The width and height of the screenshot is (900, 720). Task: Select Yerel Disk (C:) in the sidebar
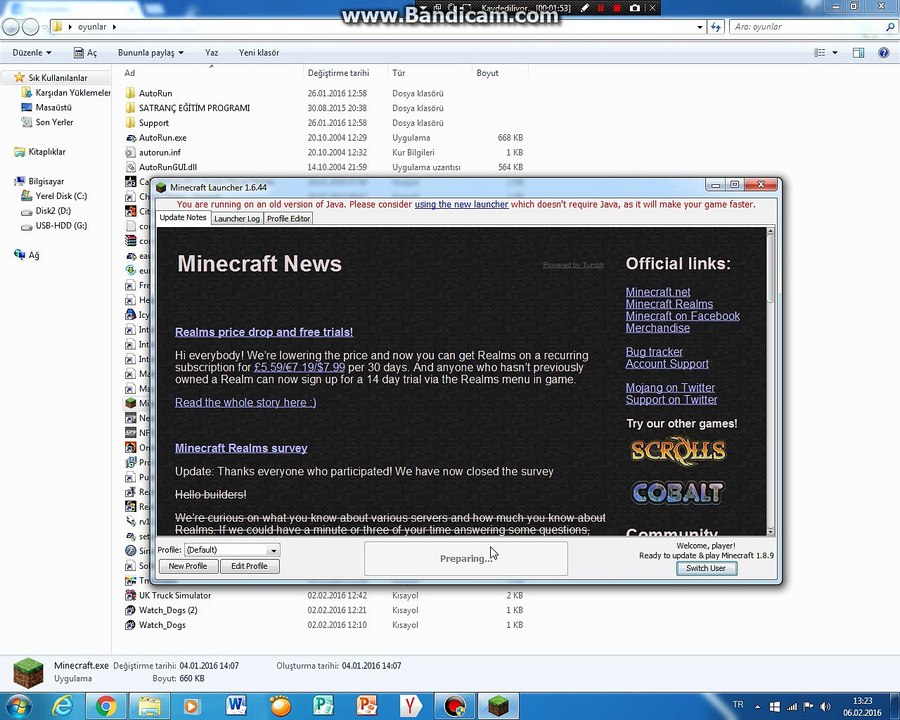(61, 196)
